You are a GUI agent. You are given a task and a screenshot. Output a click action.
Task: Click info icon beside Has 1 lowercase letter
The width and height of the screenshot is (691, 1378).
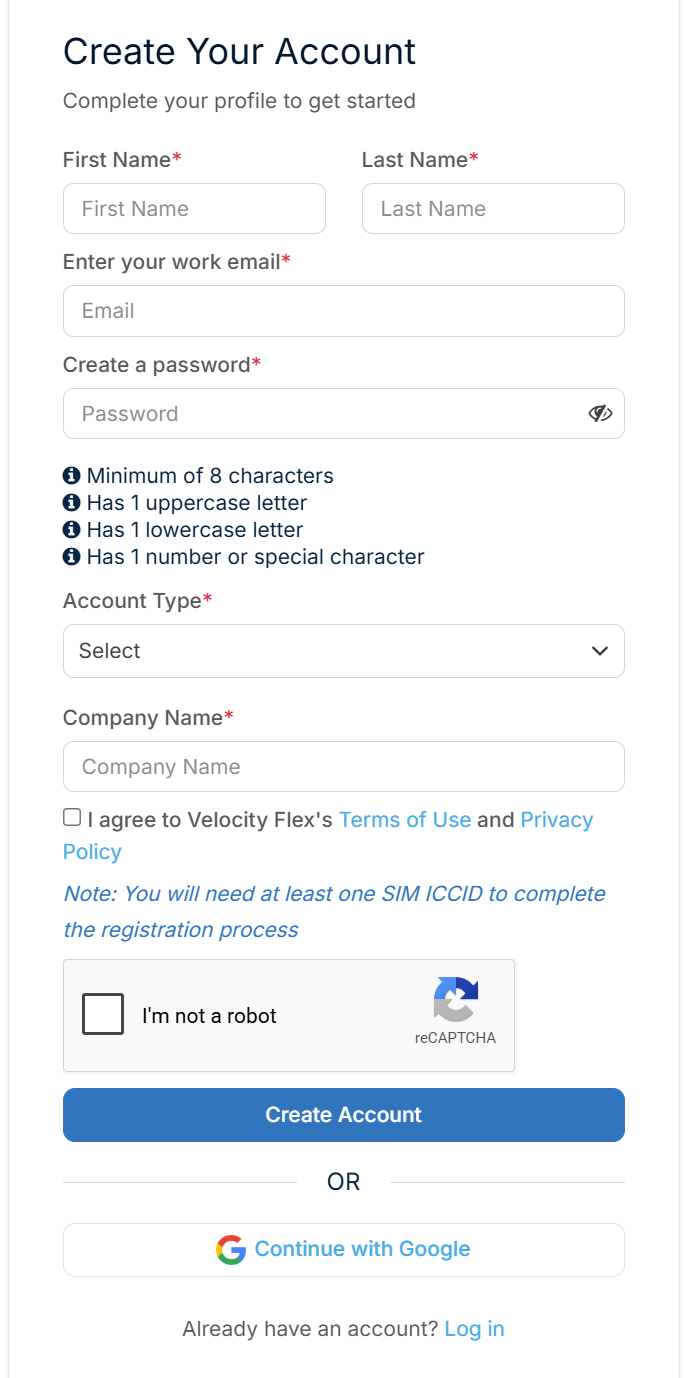[x=71, y=529]
